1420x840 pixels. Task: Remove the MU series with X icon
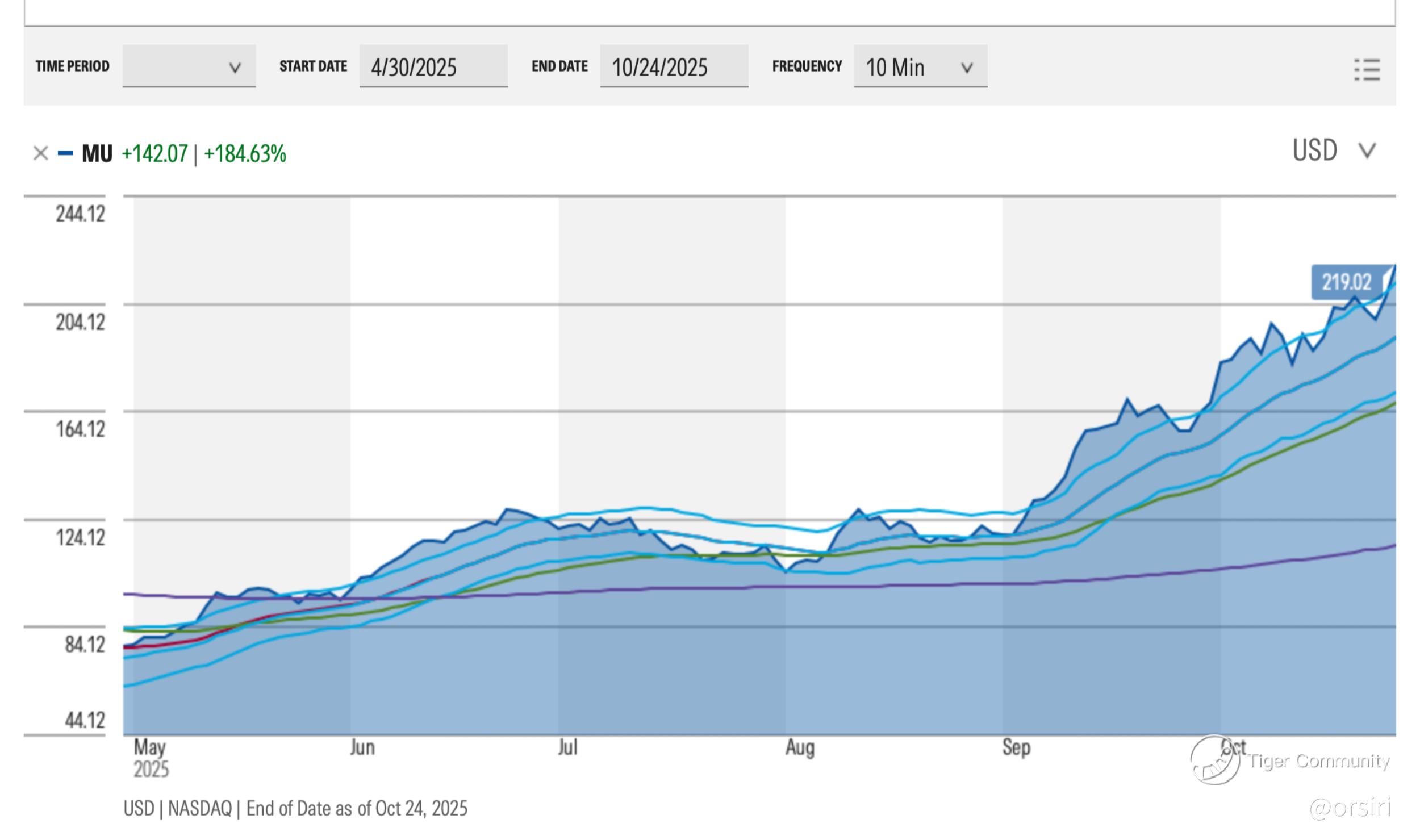pyautogui.click(x=40, y=153)
